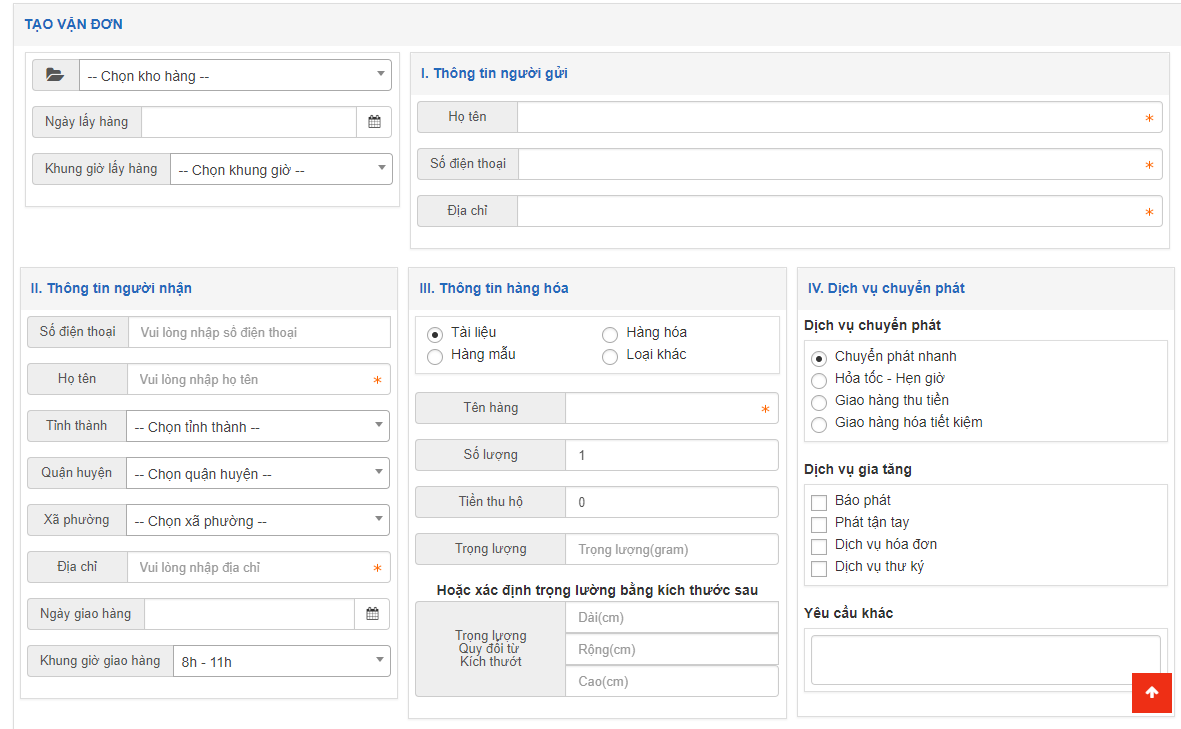
Task: Open the Khung giờ lấy hàng dropdown
Action: [x=281, y=170]
